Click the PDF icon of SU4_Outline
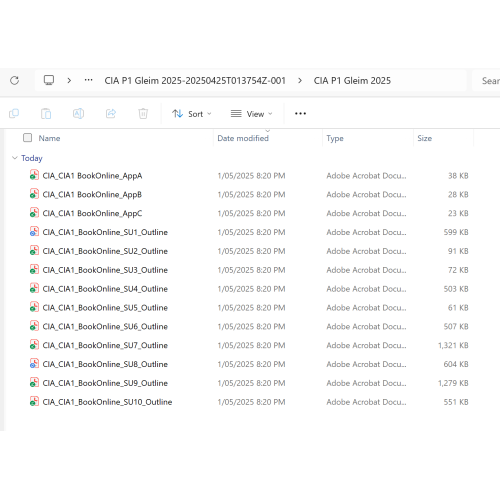Viewport: 500px width, 500px height. click(x=34, y=288)
